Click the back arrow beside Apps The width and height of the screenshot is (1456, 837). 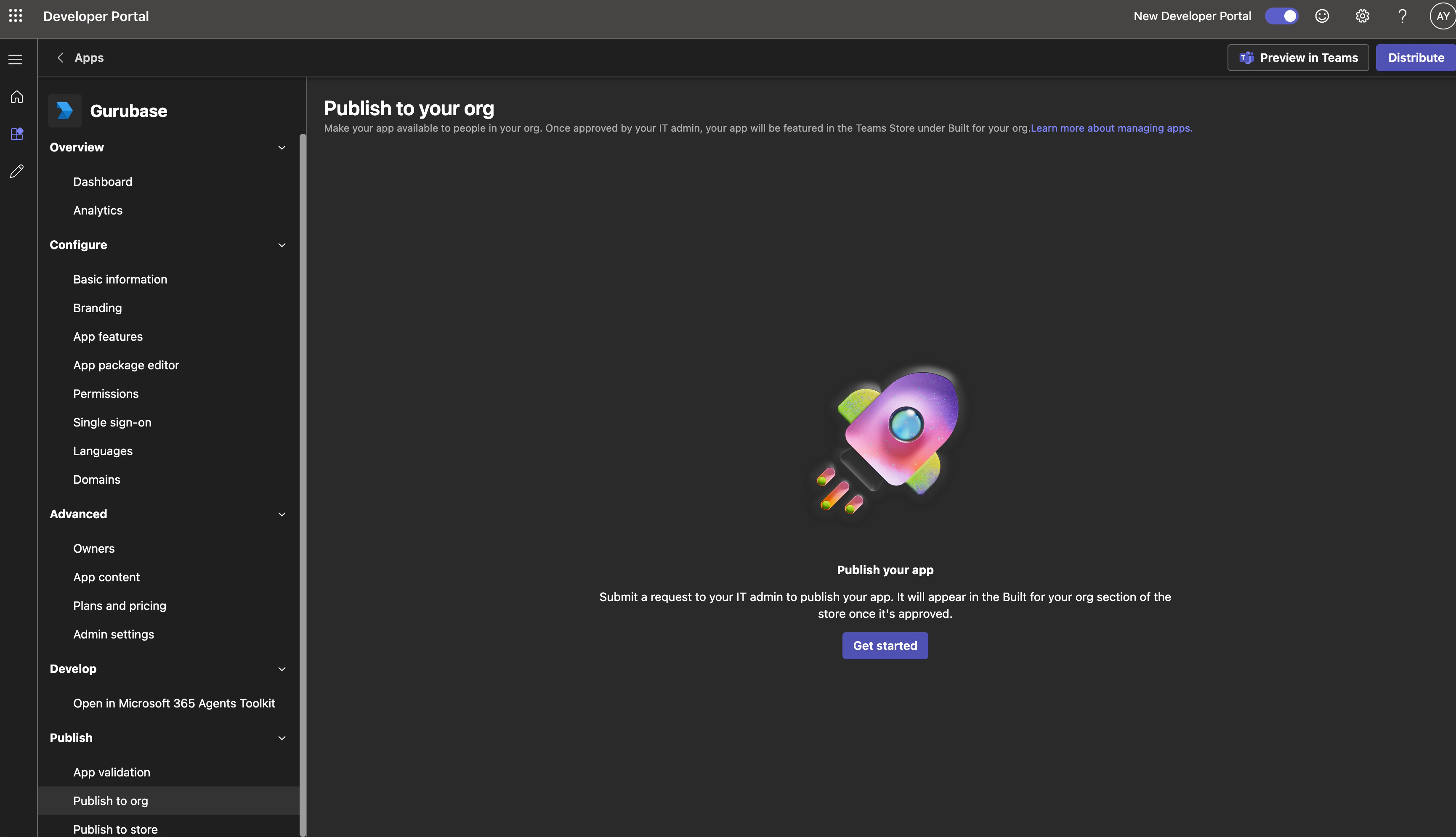[x=60, y=58]
